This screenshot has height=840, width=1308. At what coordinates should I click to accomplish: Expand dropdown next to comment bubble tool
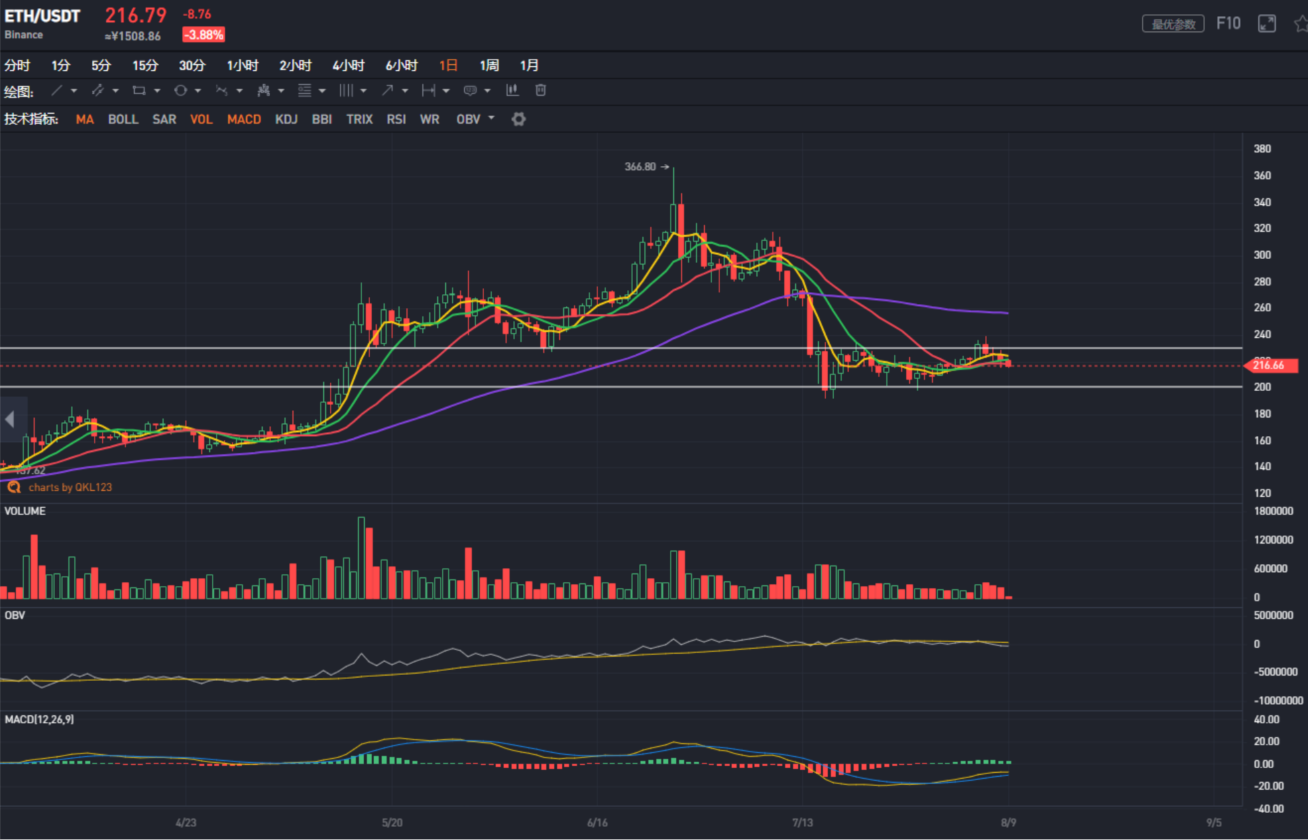click(487, 91)
